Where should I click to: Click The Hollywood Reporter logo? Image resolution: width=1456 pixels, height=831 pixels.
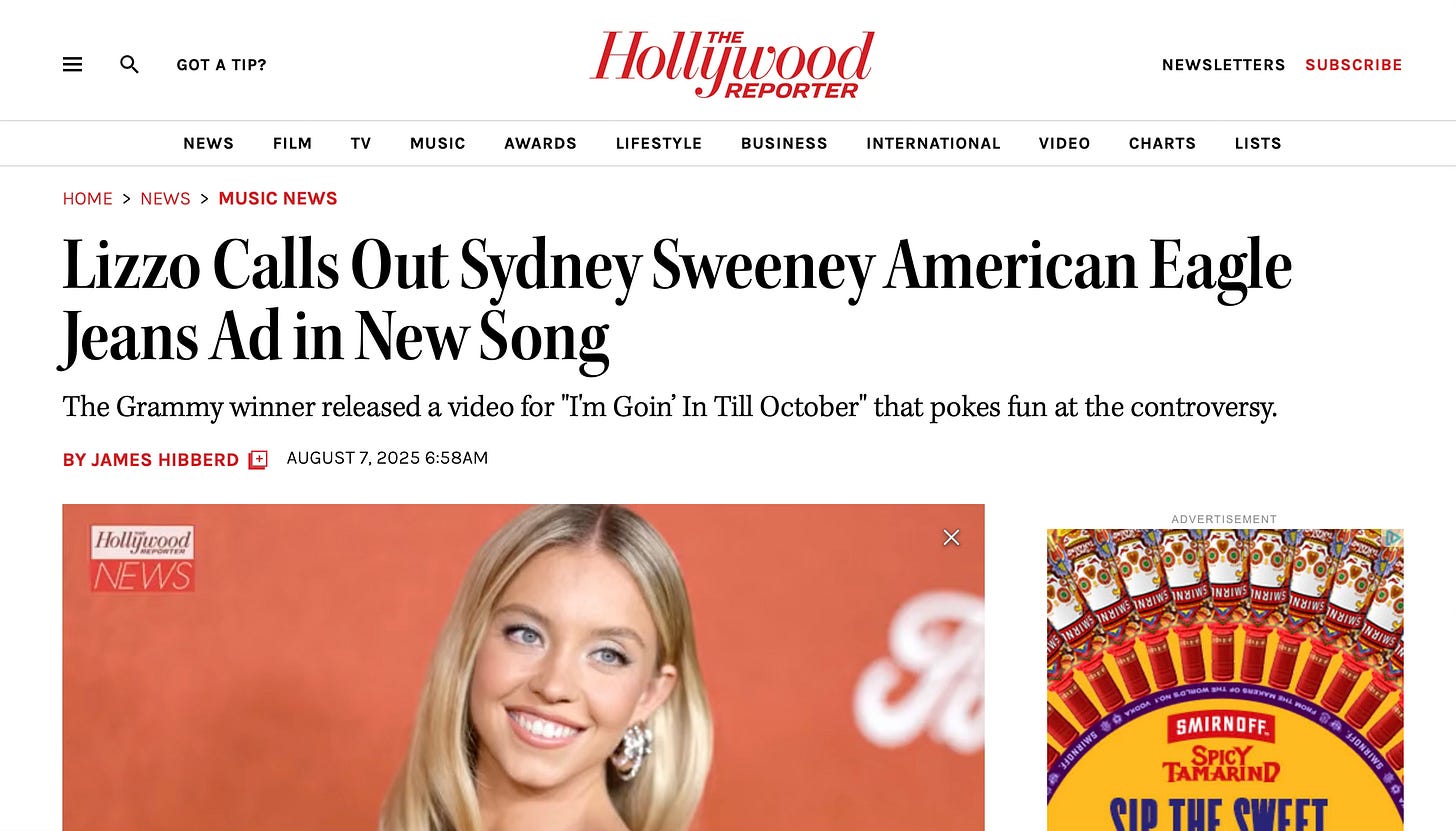pyautogui.click(x=732, y=64)
